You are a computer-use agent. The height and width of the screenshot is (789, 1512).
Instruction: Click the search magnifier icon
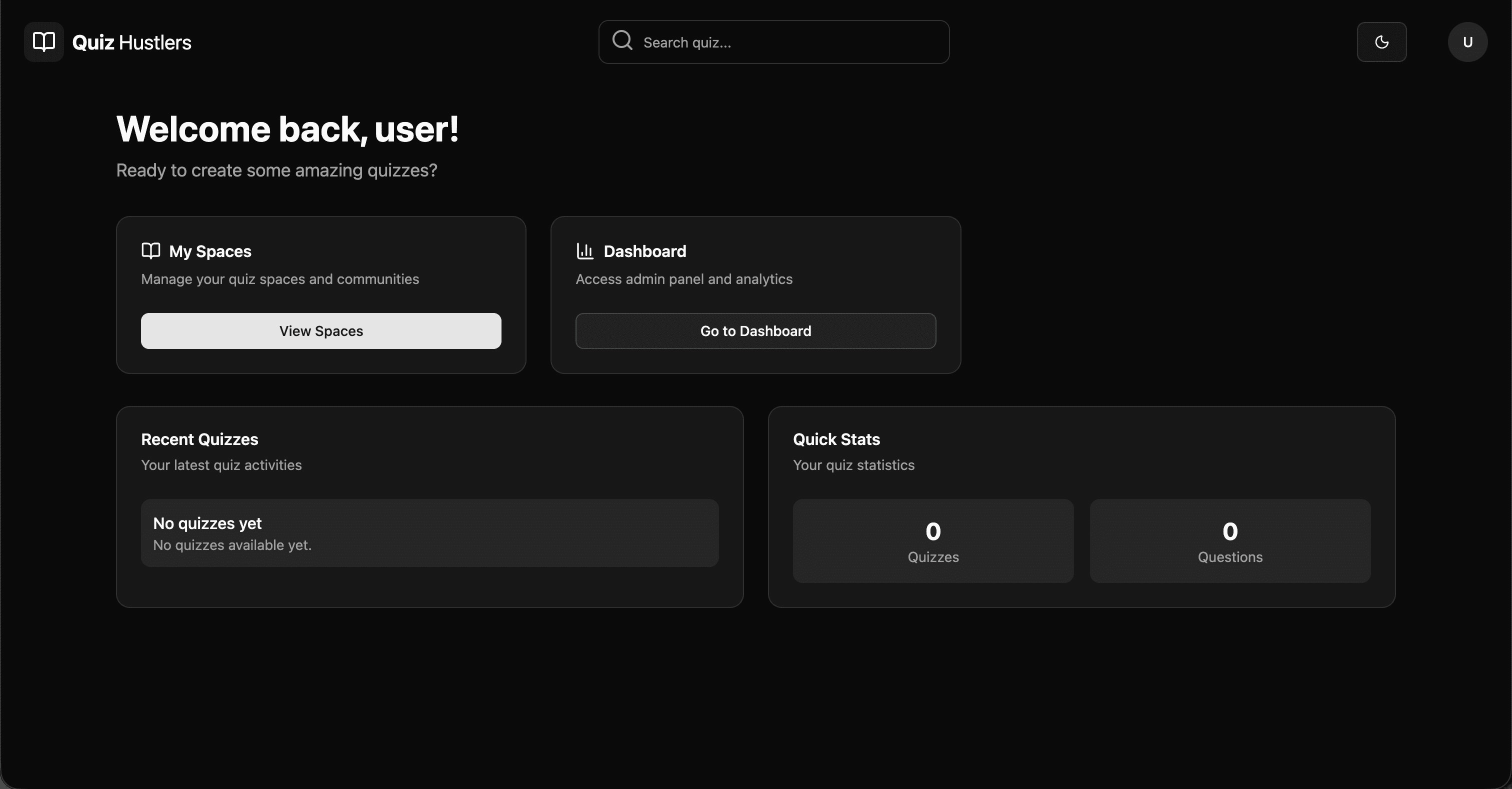pos(622,40)
